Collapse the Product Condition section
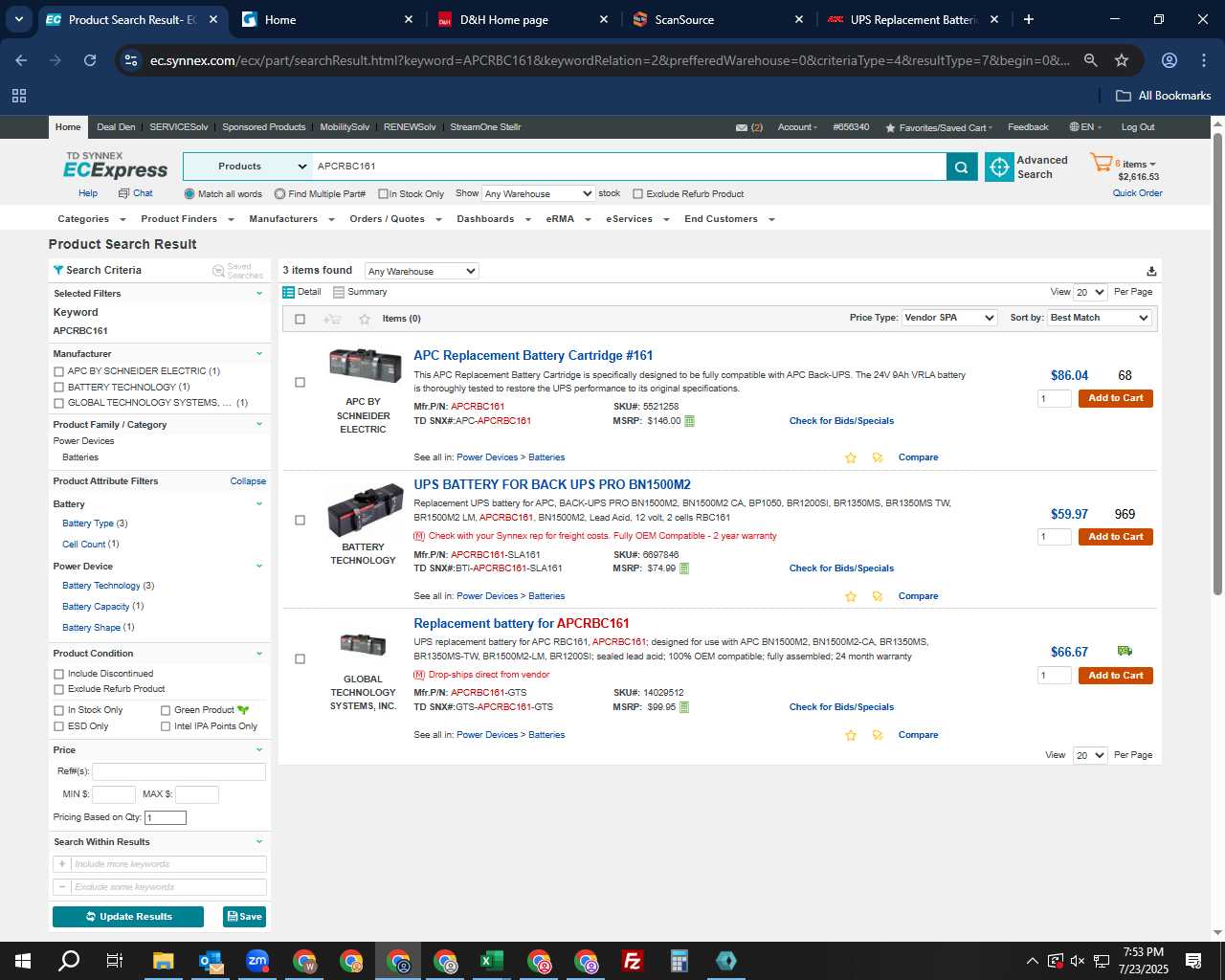 (x=258, y=654)
